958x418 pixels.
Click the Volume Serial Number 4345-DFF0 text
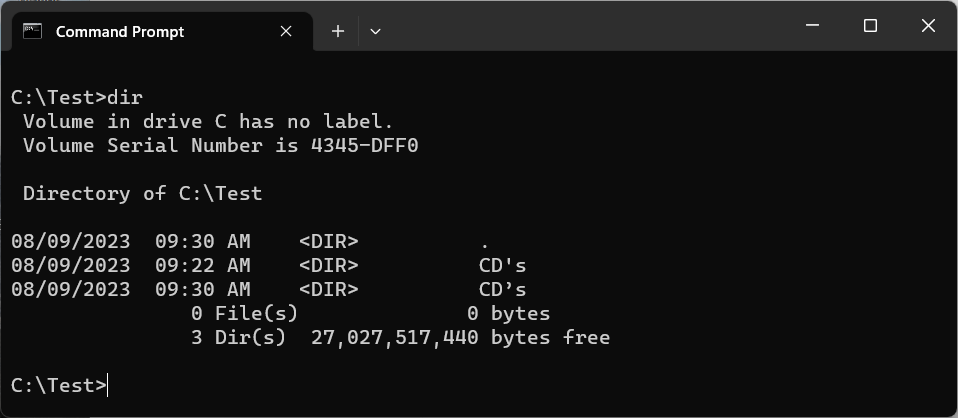click(x=221, y=145)
